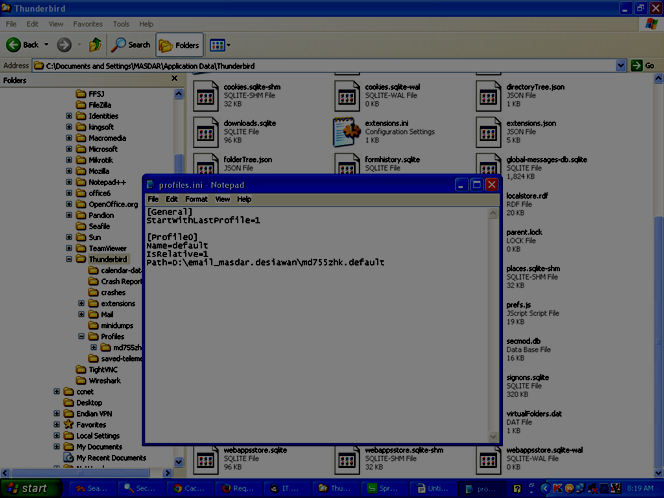Open the Search pane from toolbar
Image resolution: width=664 pixels, height=498 pixels.
pyautogui.click(x=130, y=44)
